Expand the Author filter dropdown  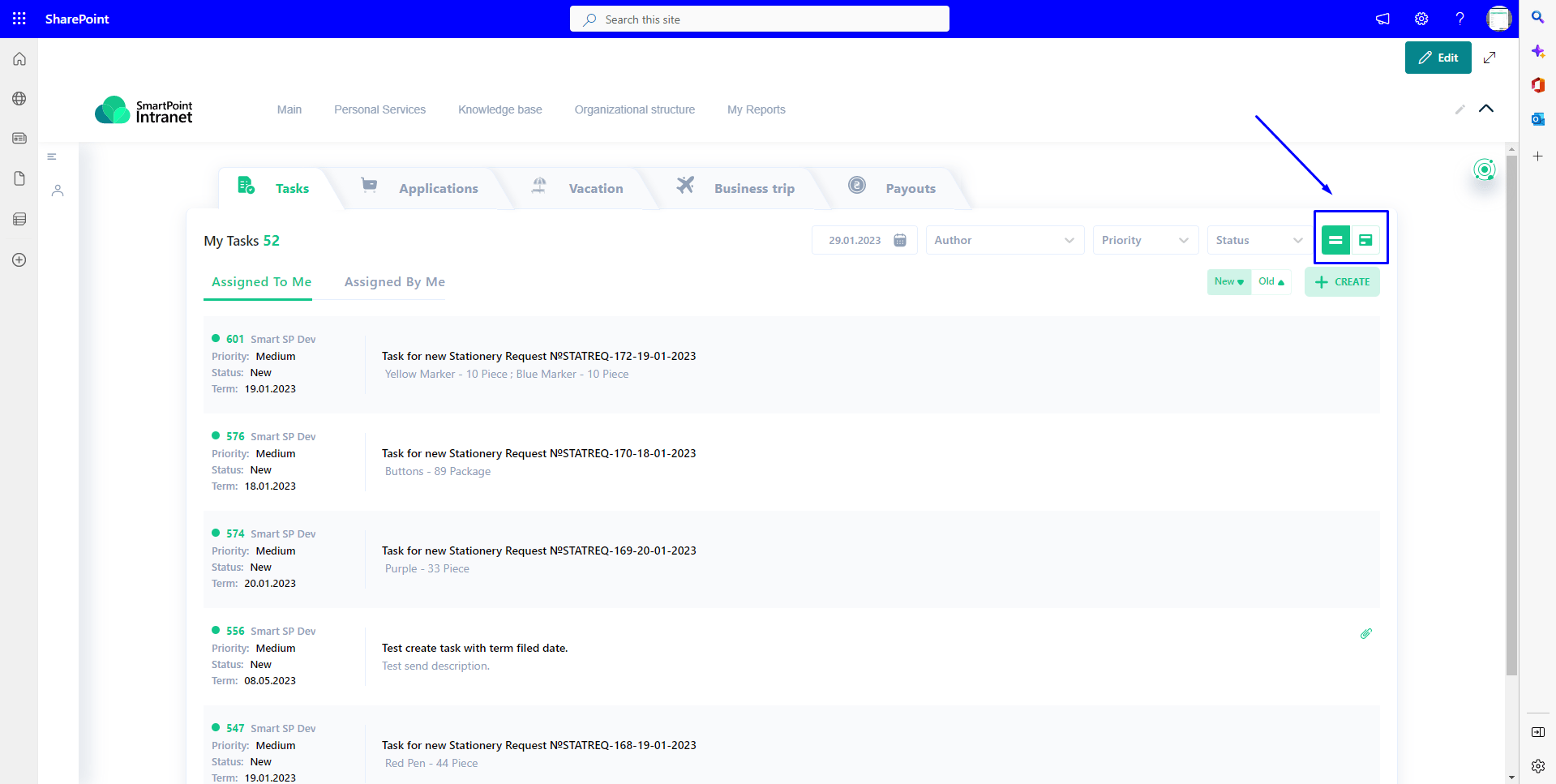(x=1005, y=240)
